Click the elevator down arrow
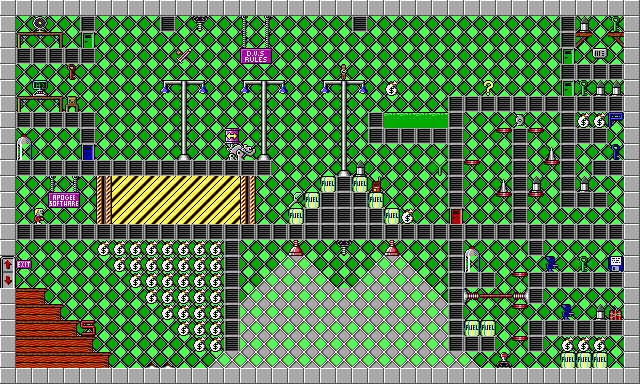The width and height of the screenshot is (640, 384). coord(8,280)
